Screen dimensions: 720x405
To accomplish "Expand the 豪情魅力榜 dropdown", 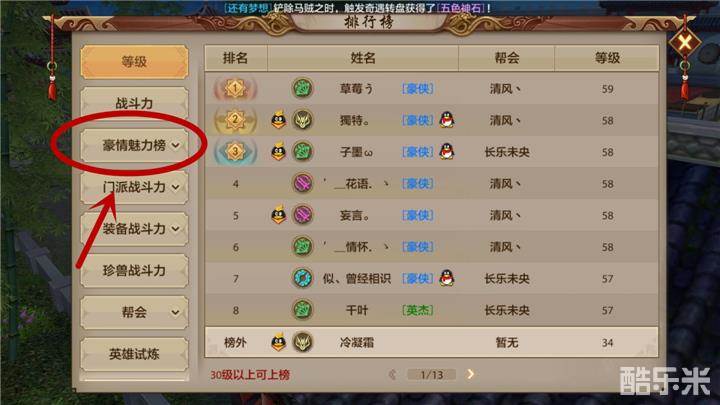I will [x=135, y=146].
